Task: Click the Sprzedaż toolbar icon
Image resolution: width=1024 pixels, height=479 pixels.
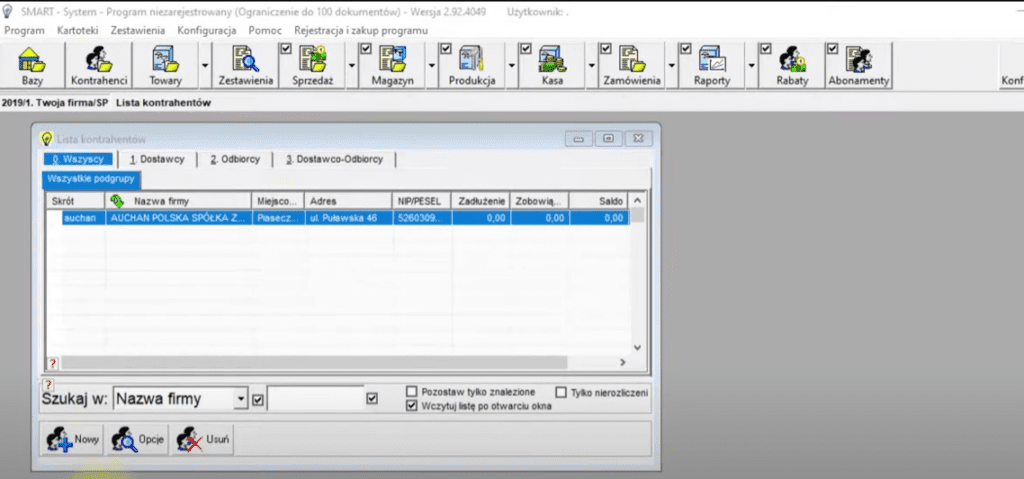Action: click(312, 66)
